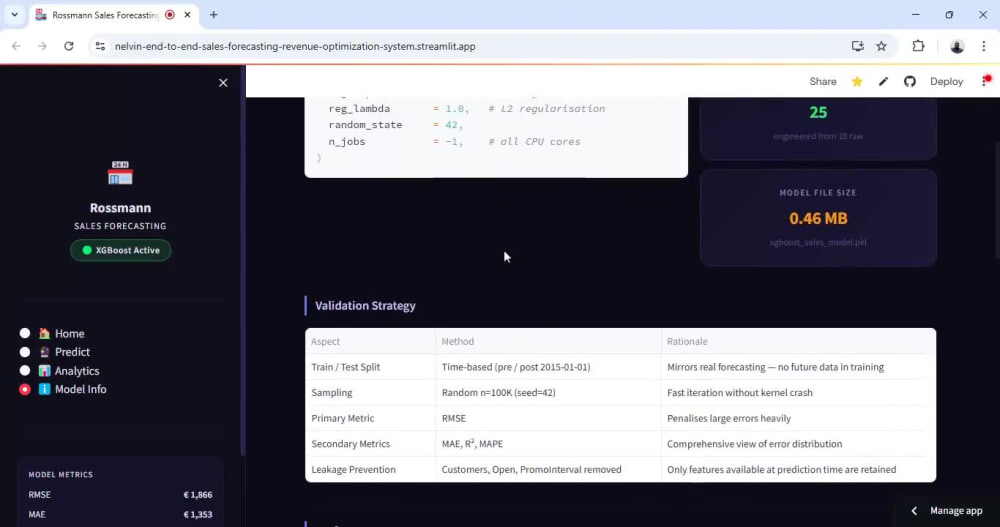
Task: Click the Time-based (pre / post 2015-01-01) cell
Action: point(548,367)
